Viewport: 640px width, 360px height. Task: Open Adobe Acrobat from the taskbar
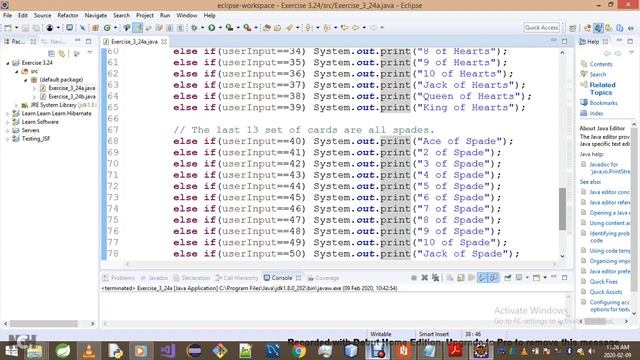point(455,351)
